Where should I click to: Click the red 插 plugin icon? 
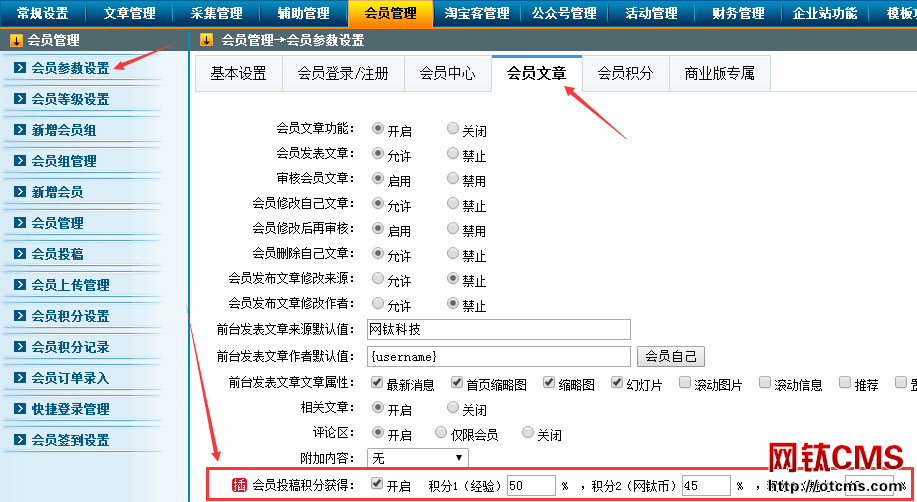[240, 485]
